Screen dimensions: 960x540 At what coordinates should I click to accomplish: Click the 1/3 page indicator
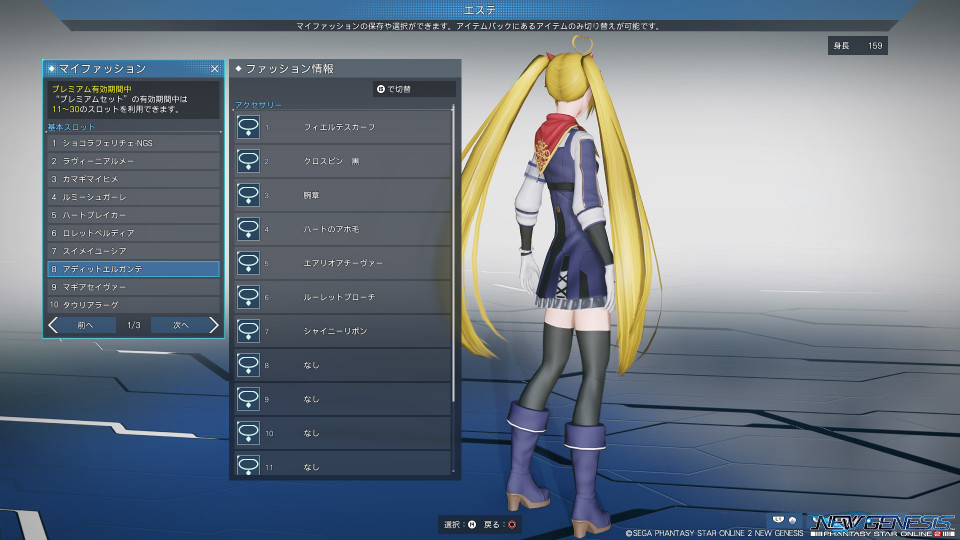click(x=133, y=325)
